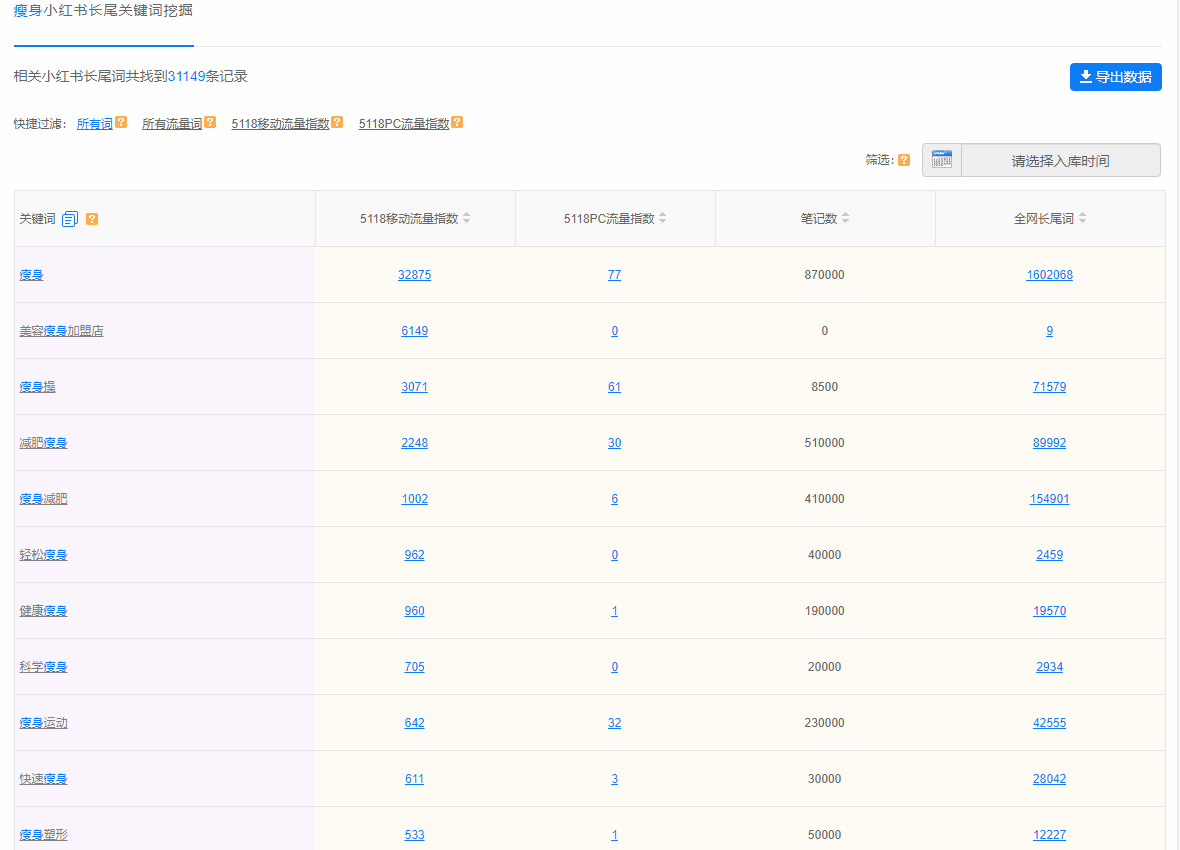
Task: Click the help icon next to 关键词 header
Action: pyautogui.click(x=92, y=219)
